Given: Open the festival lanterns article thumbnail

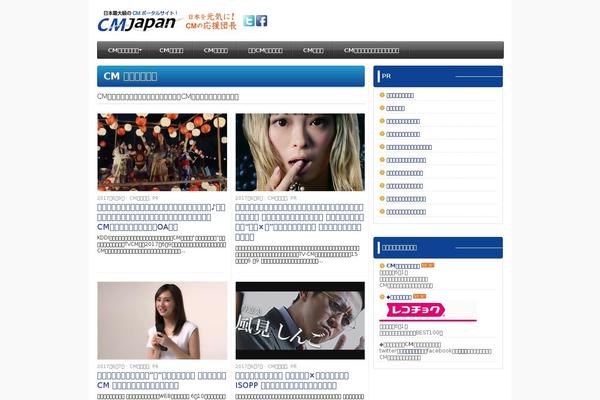Looking at the screenshot, I should pos(162,152).
